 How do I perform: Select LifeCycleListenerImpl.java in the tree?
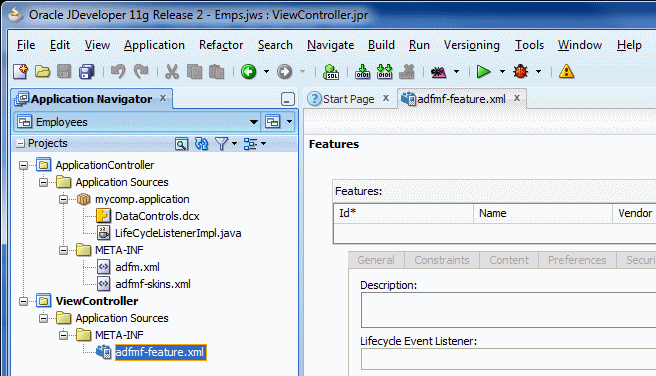click(x=178, y=233)
